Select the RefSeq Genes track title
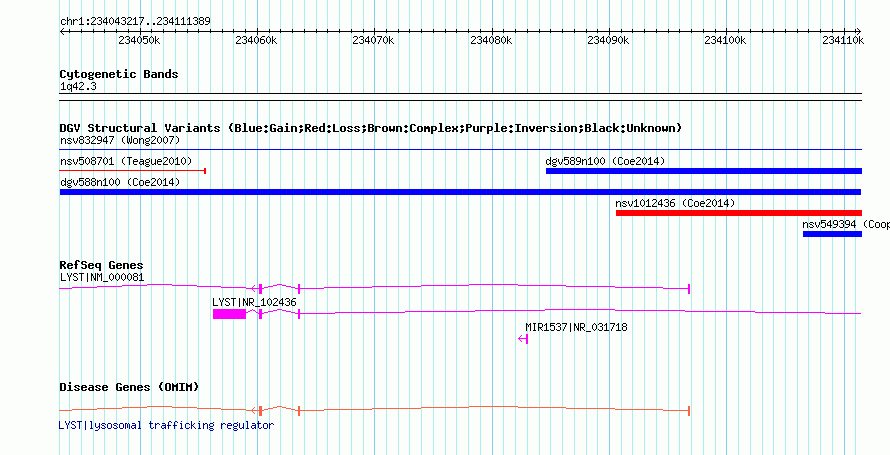Image resolution: width=890 pixels, height=455 pixels. coord(102,265)
